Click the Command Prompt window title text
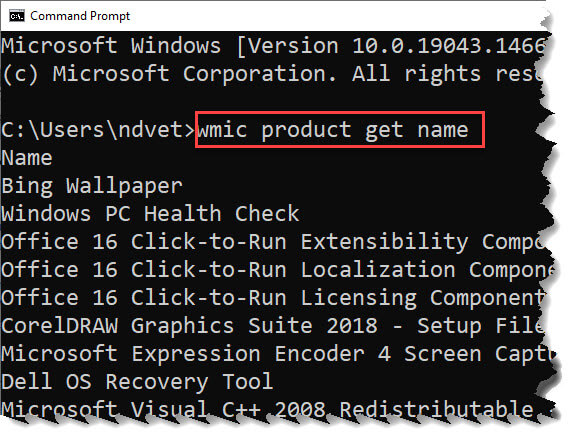The width and height of the screenshot is (569, 435). point(80,16)
